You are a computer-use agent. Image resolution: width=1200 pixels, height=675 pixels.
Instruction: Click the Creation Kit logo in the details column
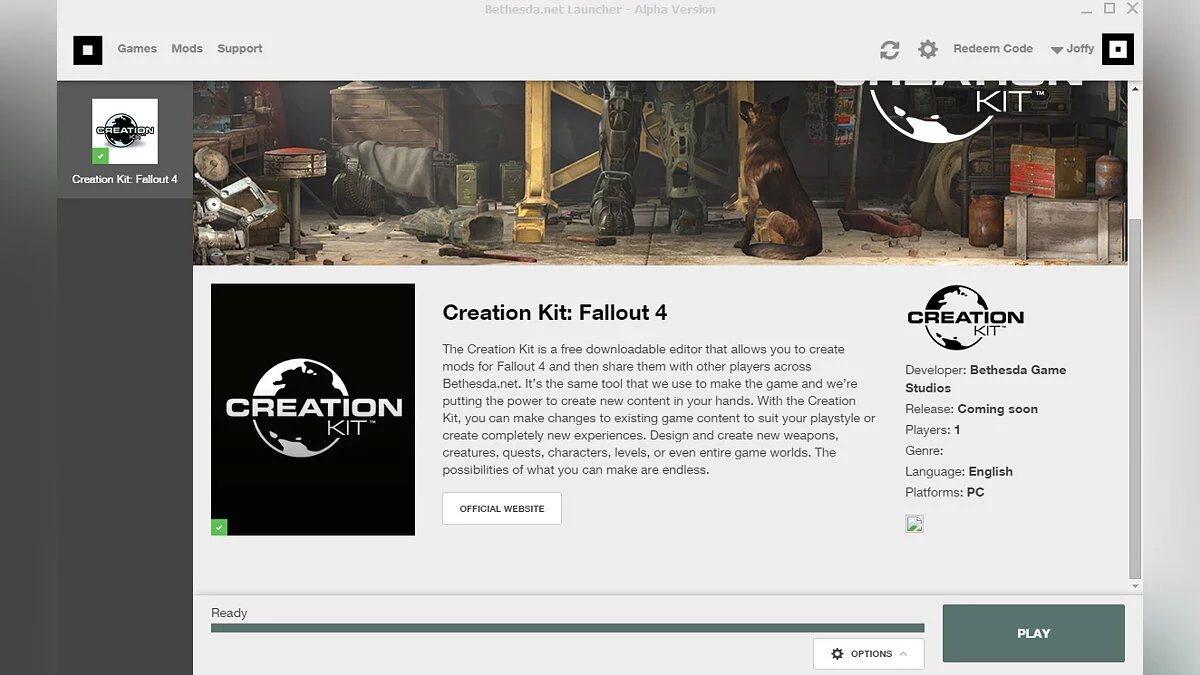point(965,316)
